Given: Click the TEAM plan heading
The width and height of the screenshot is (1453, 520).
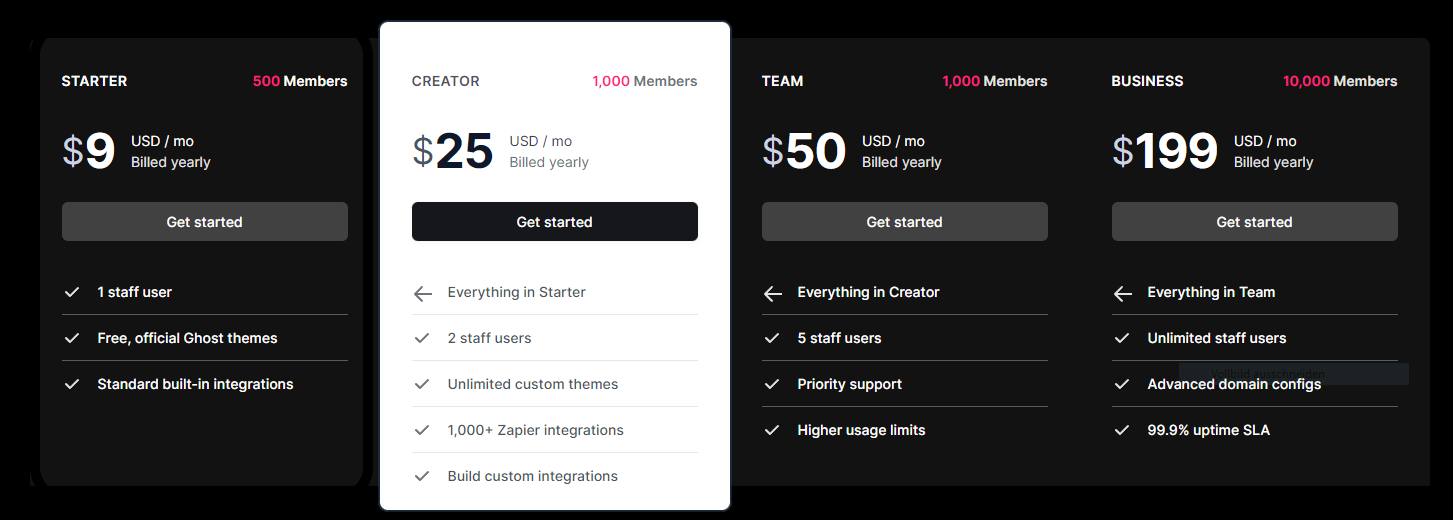Looking at the screenshot, I should [x=782, y=81].
